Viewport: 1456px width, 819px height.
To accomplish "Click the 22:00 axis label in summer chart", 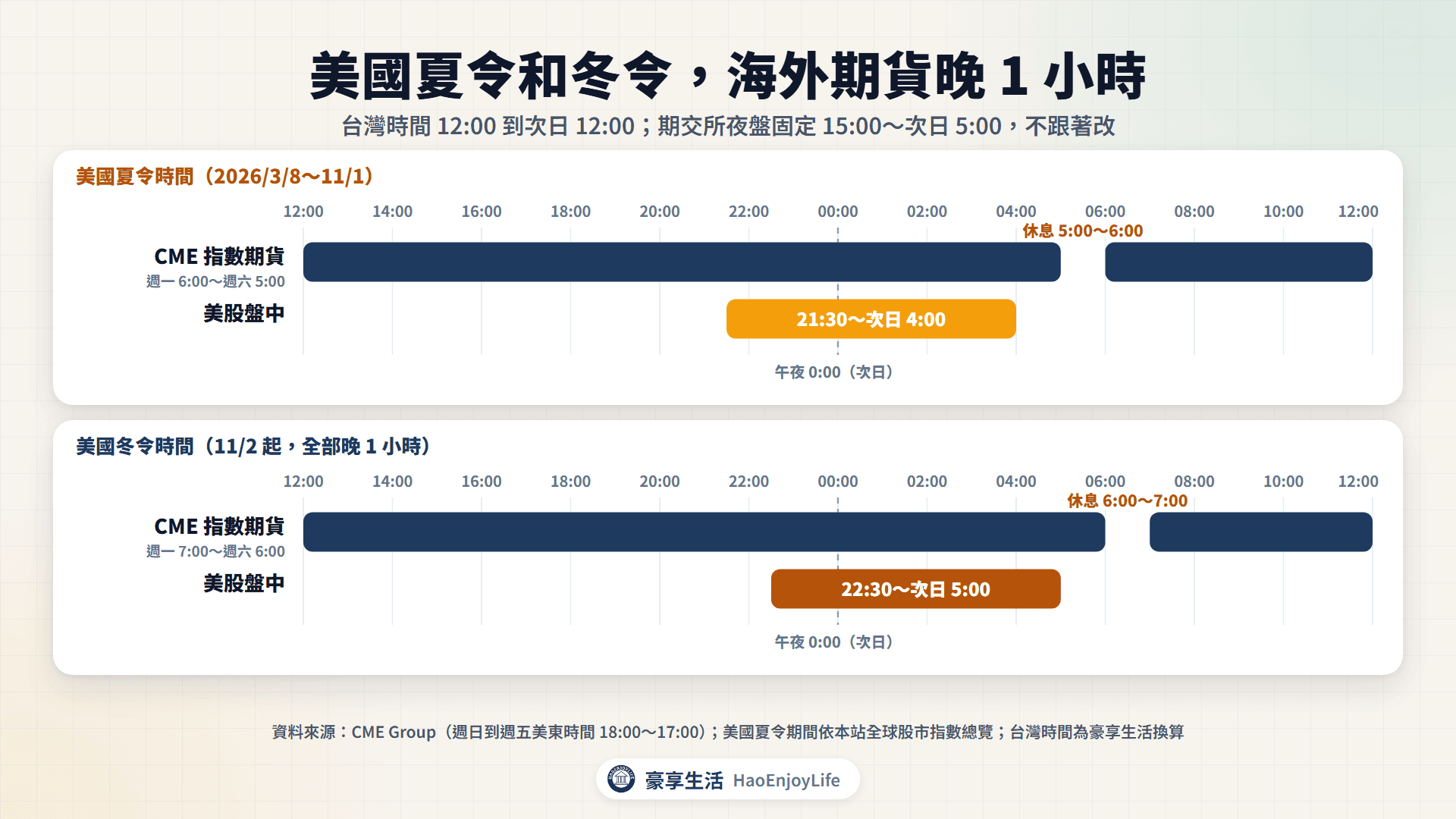I will coord(748,212).
